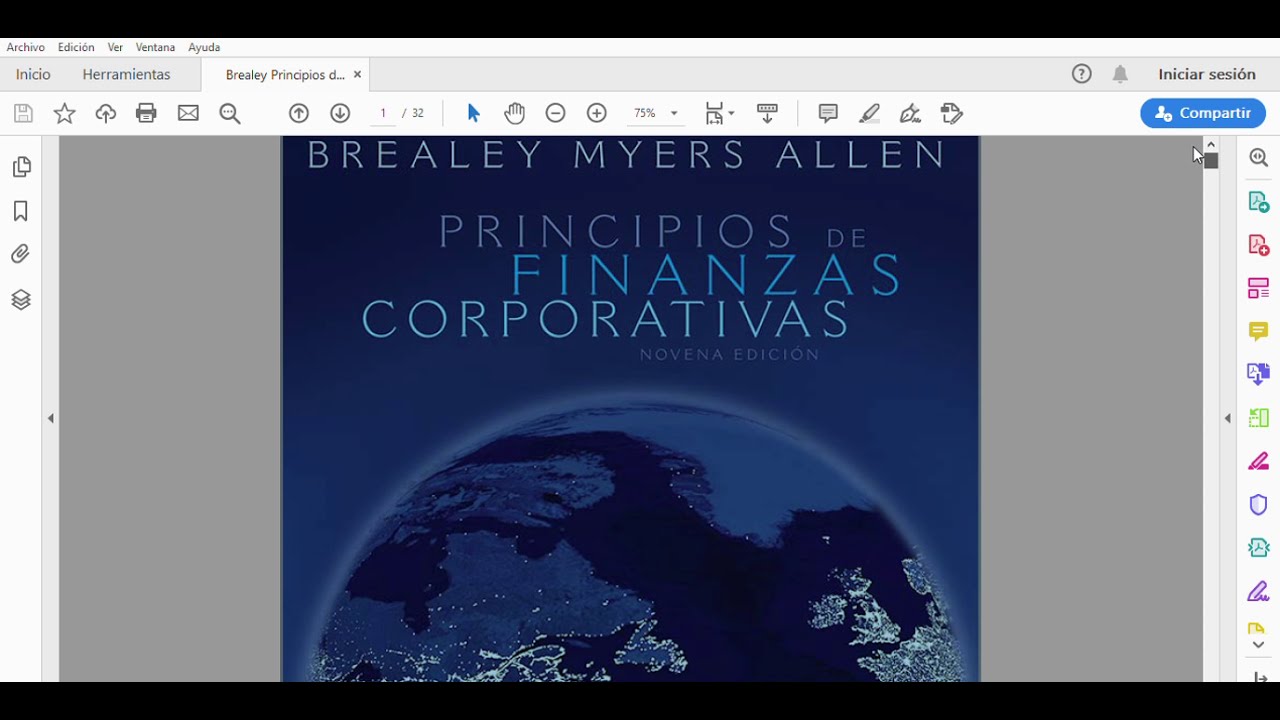Viewport: 1280px width, 720px height.
Task: Click the sign document pen icon
Action: pos(910,113)
